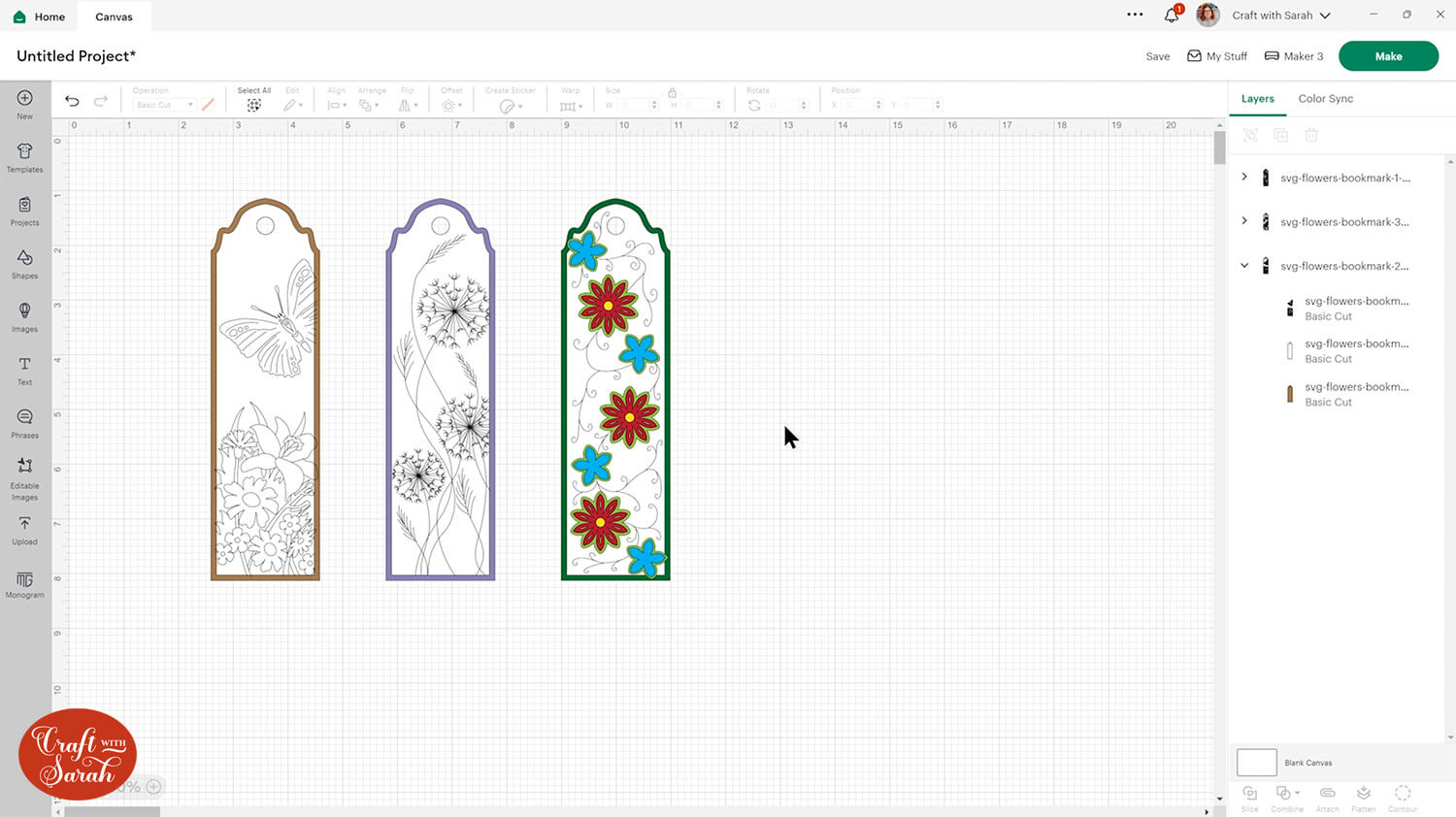This screenshot has height=817, width=1456.
Task: Open the notifications bell
Action: (1172, 16)
